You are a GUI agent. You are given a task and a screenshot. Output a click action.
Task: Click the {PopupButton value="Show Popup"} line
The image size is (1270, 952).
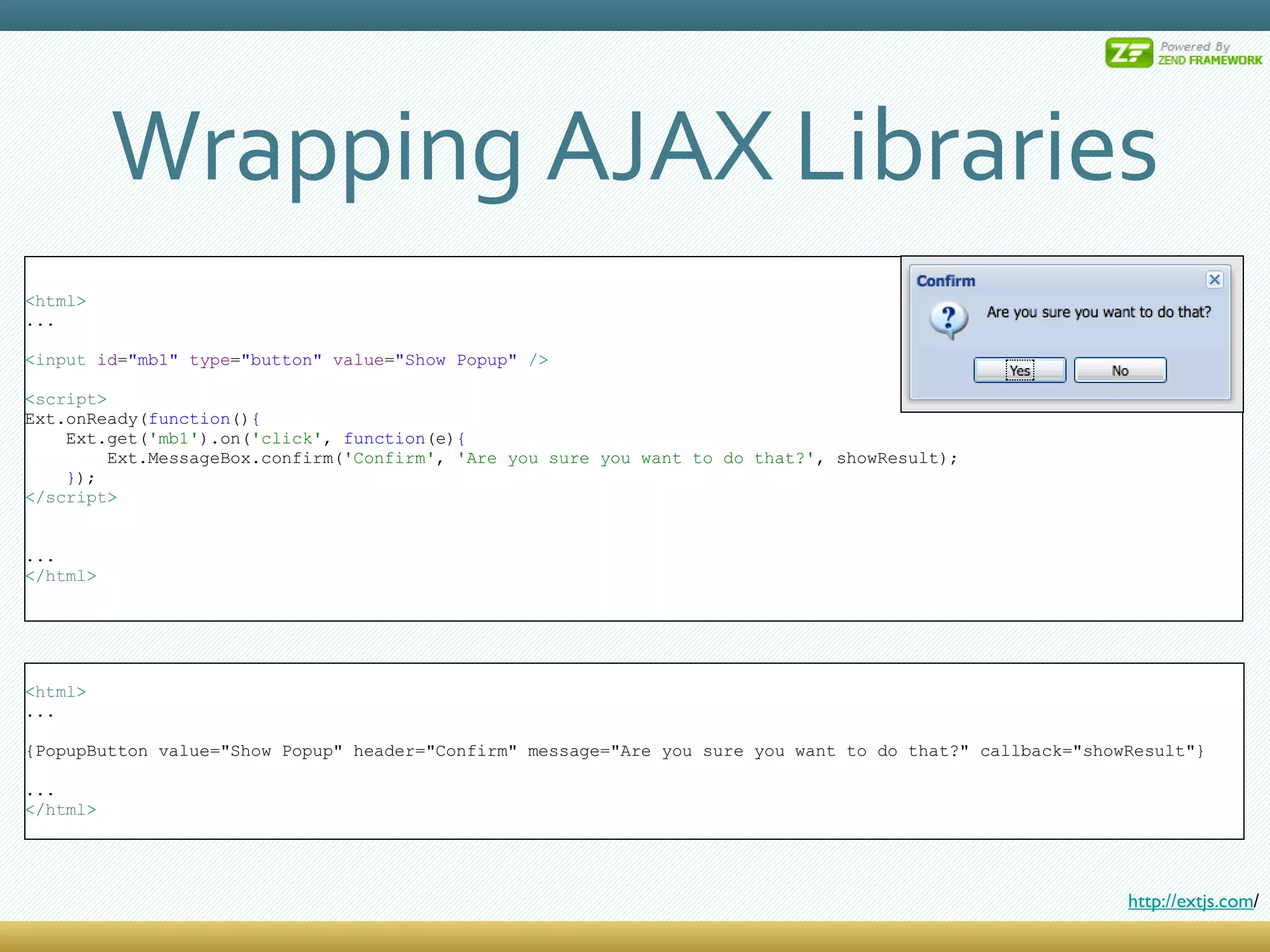[614, 751]
